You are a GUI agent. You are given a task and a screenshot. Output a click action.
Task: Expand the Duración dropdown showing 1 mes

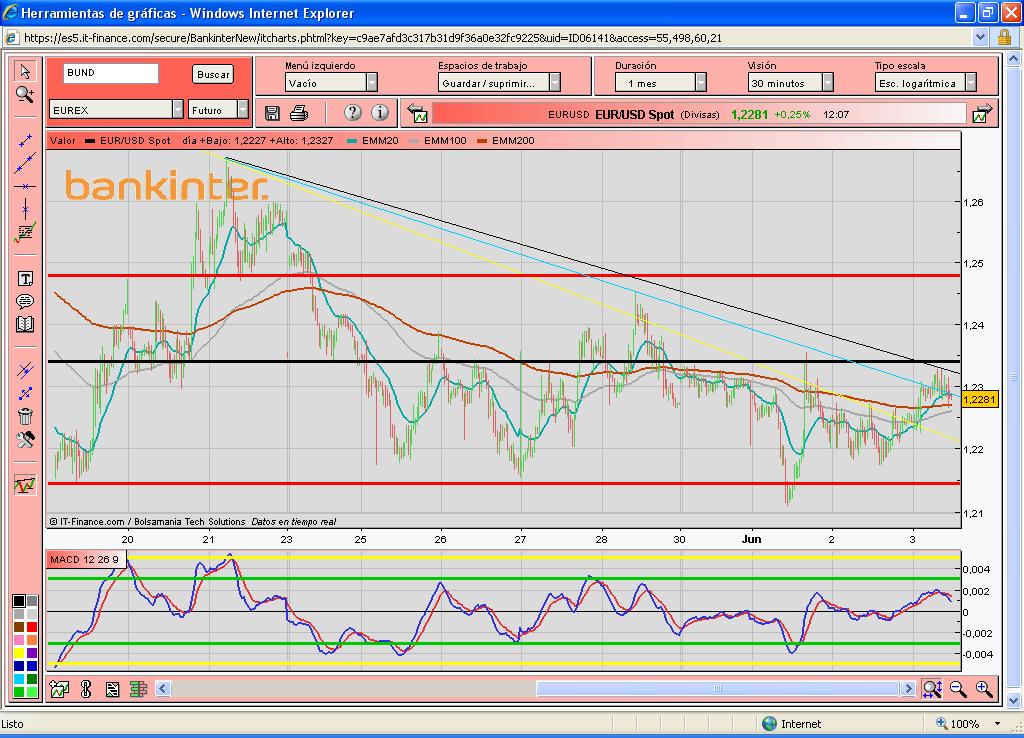[700, 83]
